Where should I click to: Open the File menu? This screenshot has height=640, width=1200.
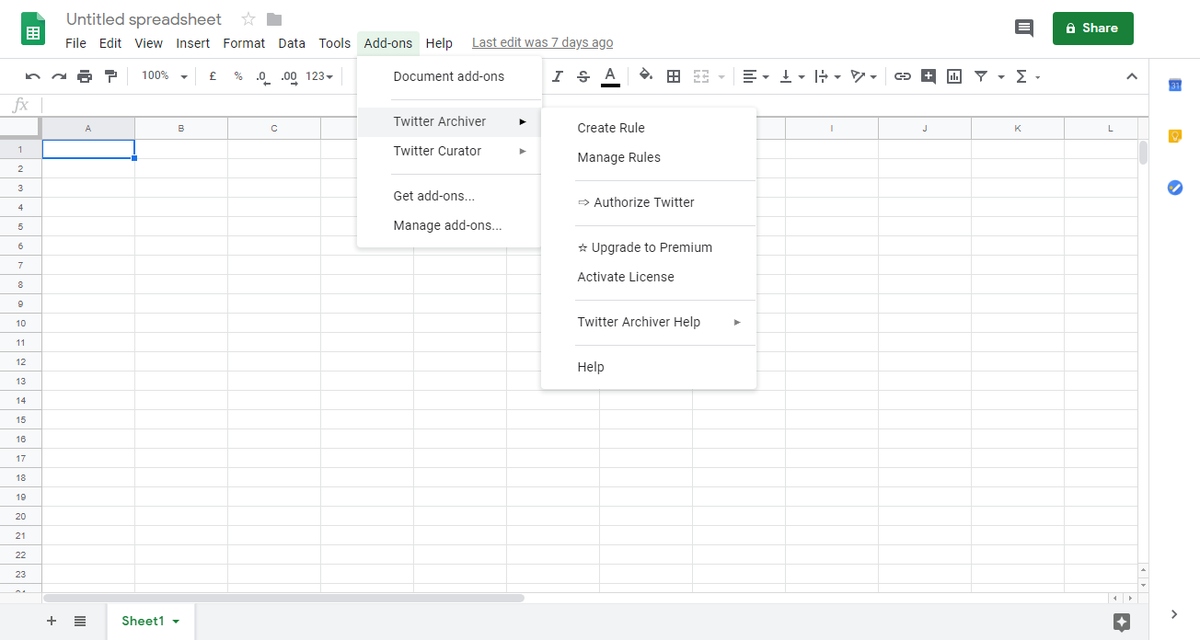[x=76, y=43]
